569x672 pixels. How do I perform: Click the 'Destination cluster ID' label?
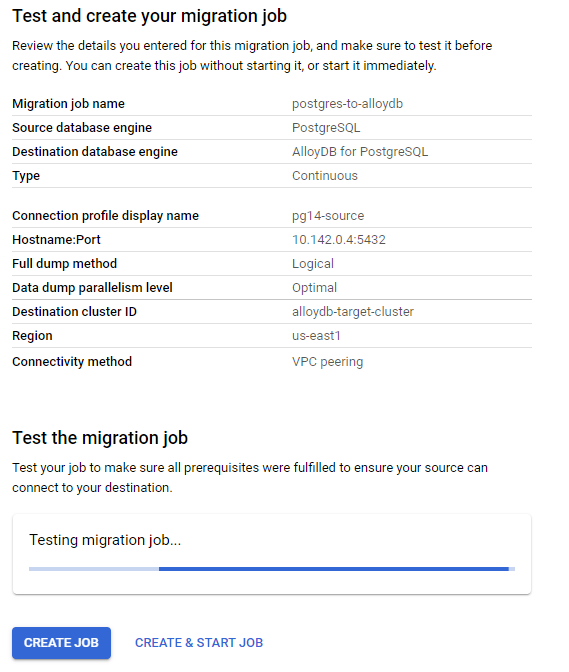click(x=74, y=312)
